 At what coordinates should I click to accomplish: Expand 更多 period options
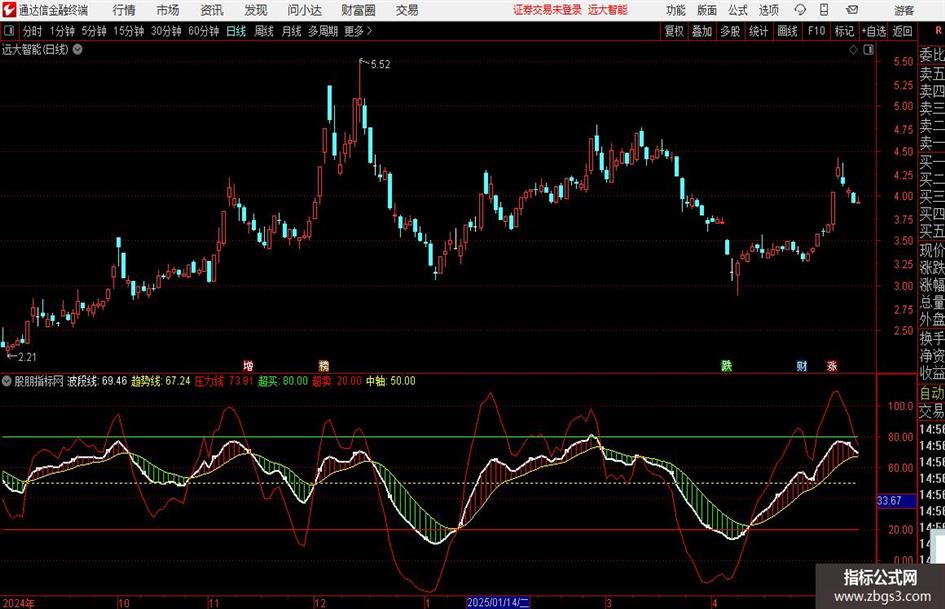pyautogui.click(x=358, y=31)
